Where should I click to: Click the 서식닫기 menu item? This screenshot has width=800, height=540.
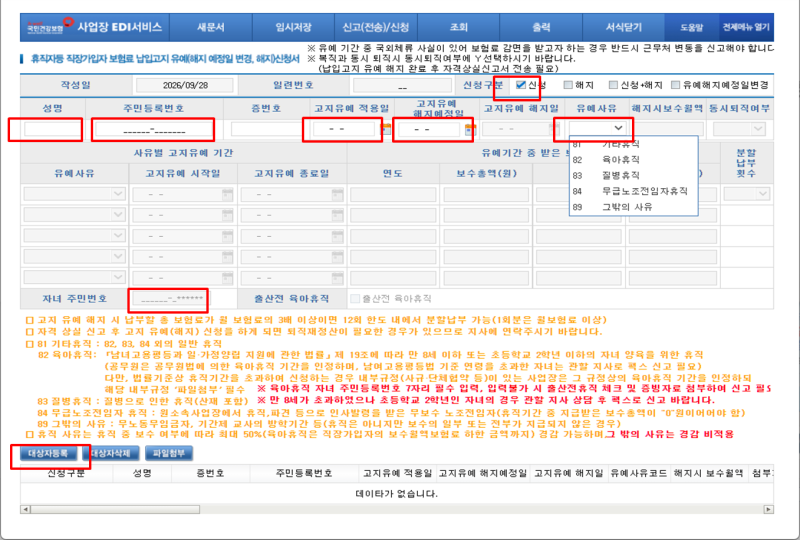[x=623, y=27]
